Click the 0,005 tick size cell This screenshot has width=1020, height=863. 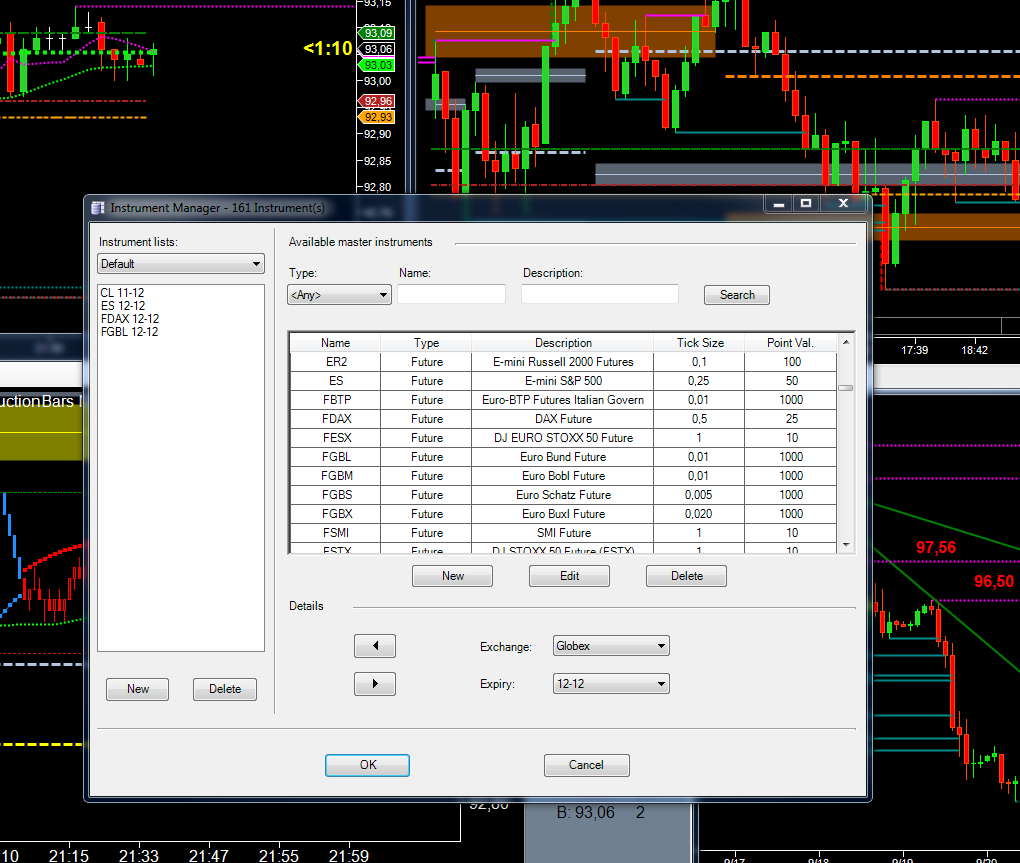pyautogui.click(x=699, y=494)
